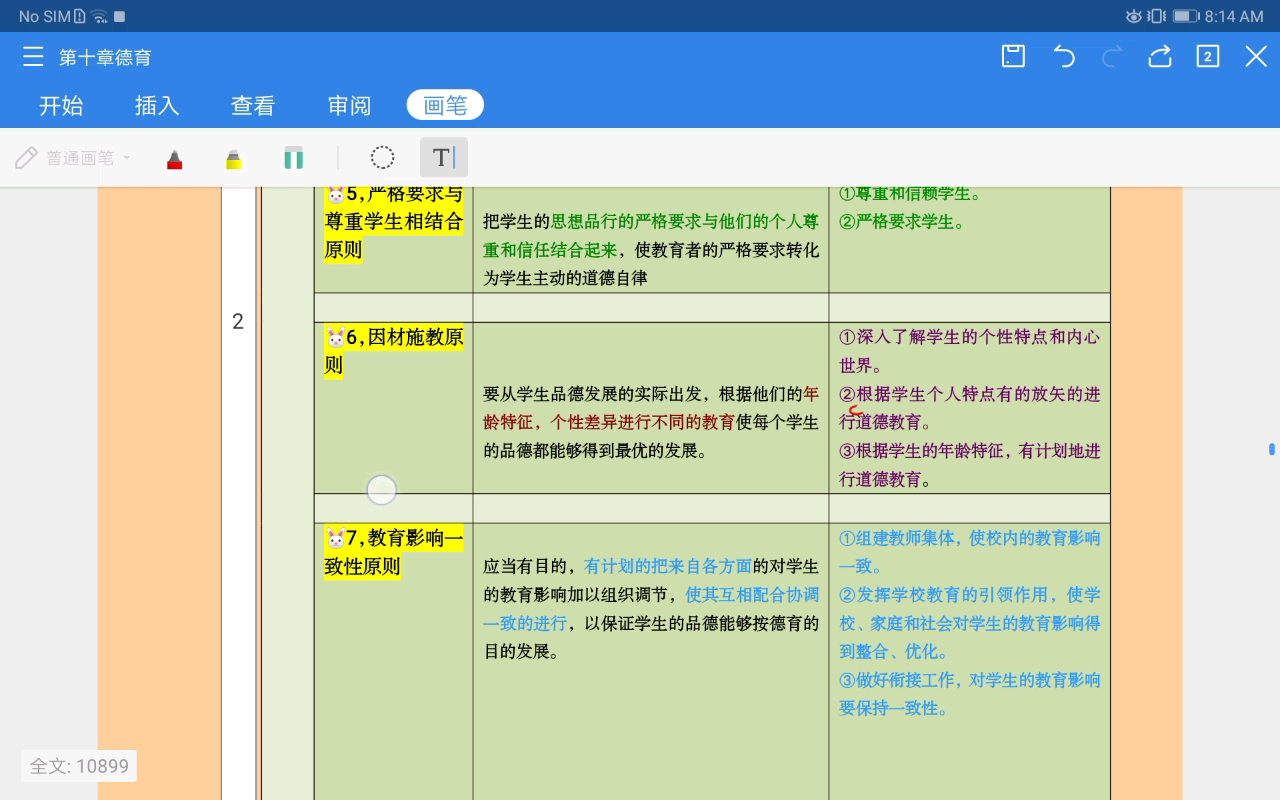Switch to the 开始 tab
The width and height of the screenshot is (1280, 800).
[x=61, y=105]
